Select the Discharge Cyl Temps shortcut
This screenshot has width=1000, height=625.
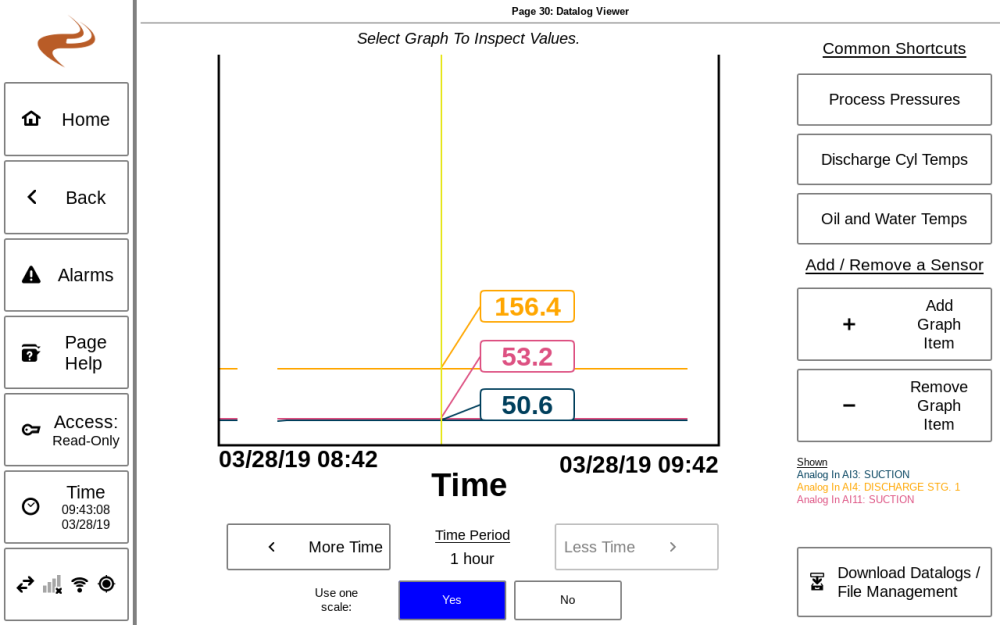[x=893, y=159]
